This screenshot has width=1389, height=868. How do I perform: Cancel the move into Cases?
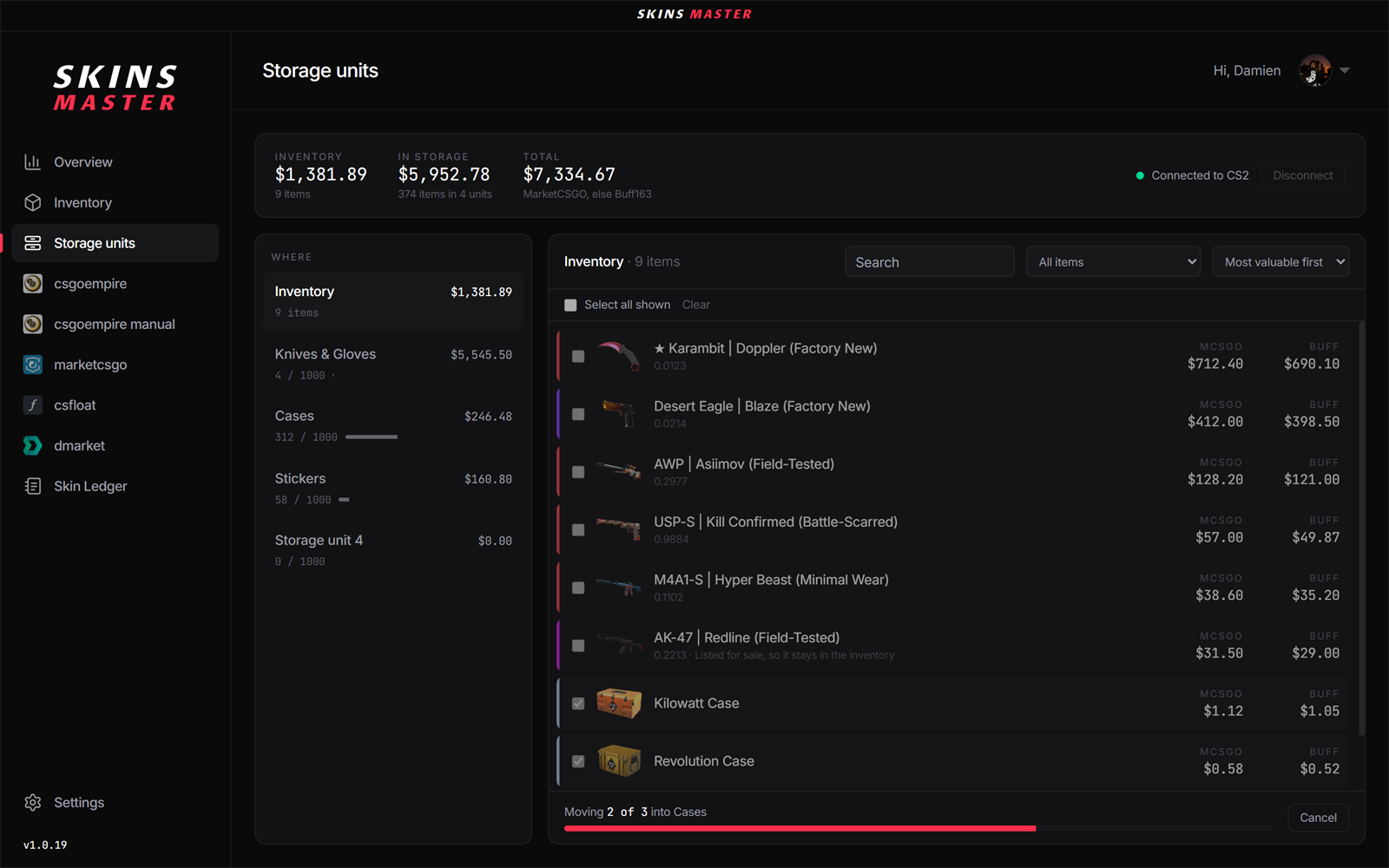tap(1318, 818)
